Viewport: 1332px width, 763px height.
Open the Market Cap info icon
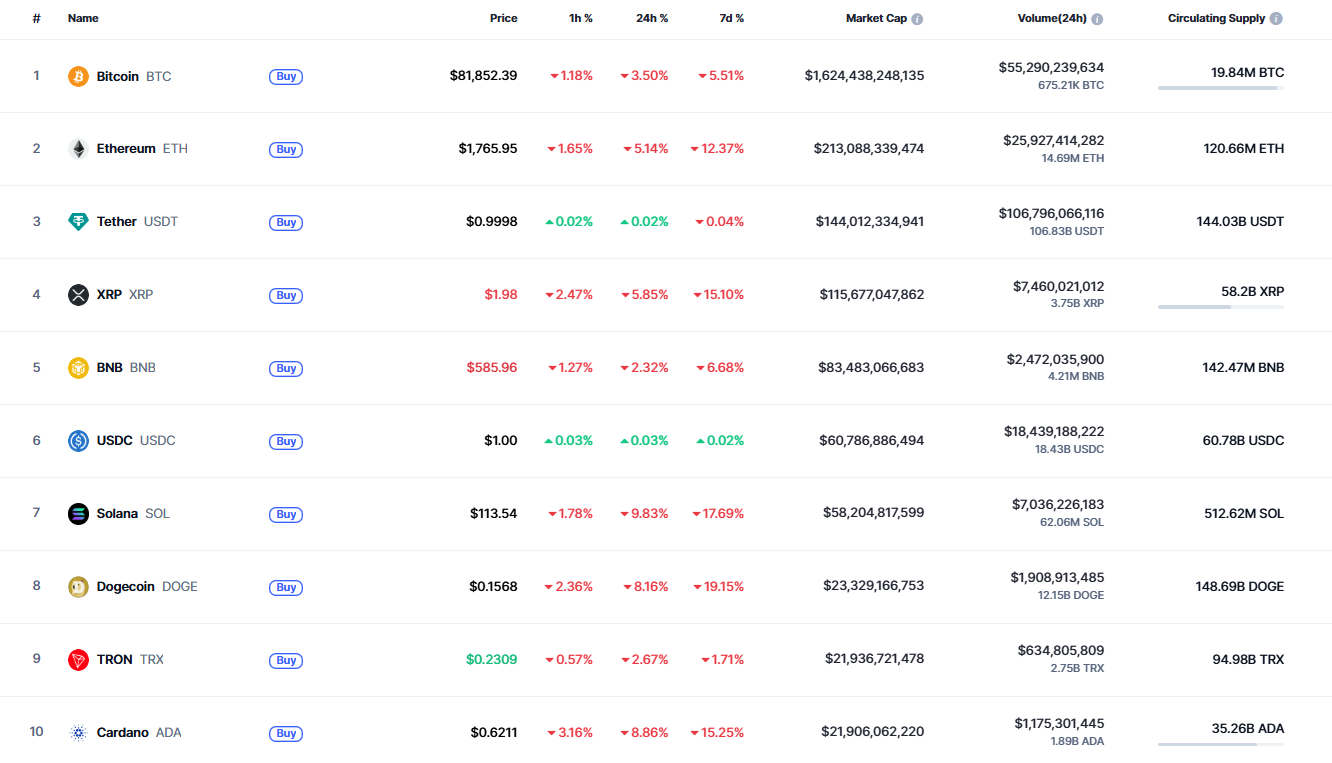pyautogui.click(x=917, y=19)
